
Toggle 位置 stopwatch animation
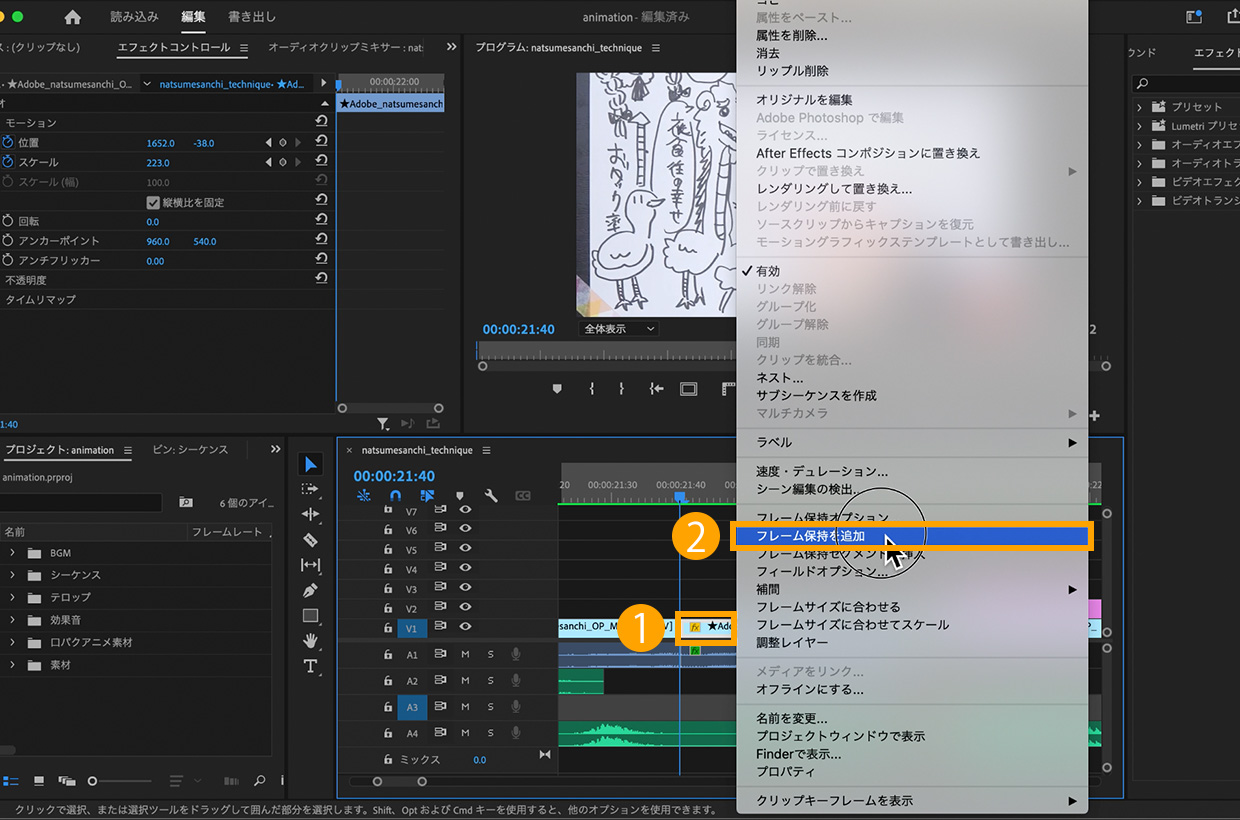pos(8,142)
